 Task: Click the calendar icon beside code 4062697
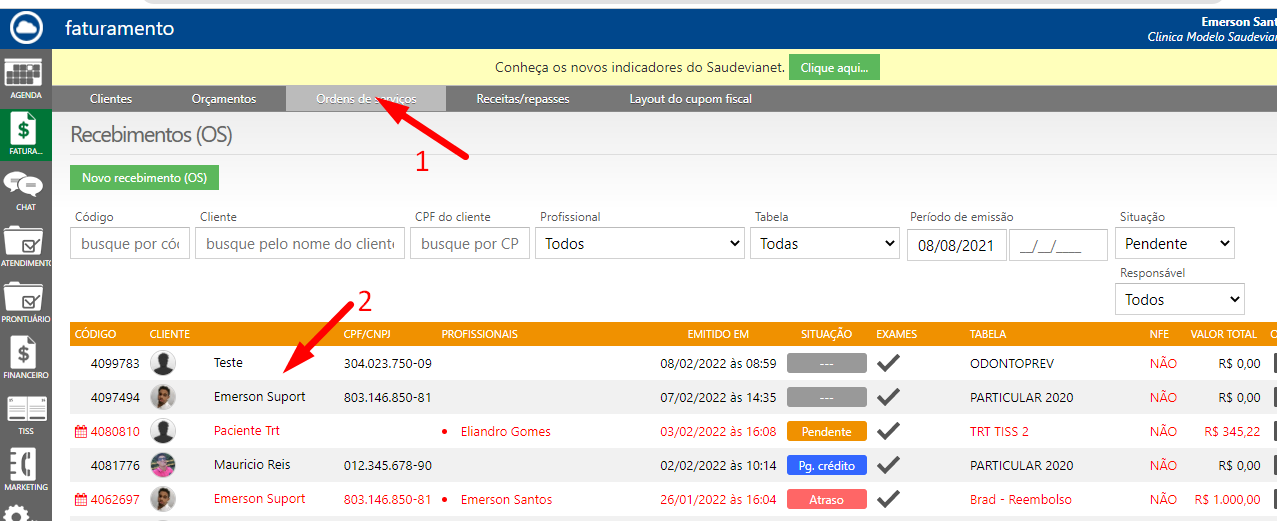[x=82, y=499]
